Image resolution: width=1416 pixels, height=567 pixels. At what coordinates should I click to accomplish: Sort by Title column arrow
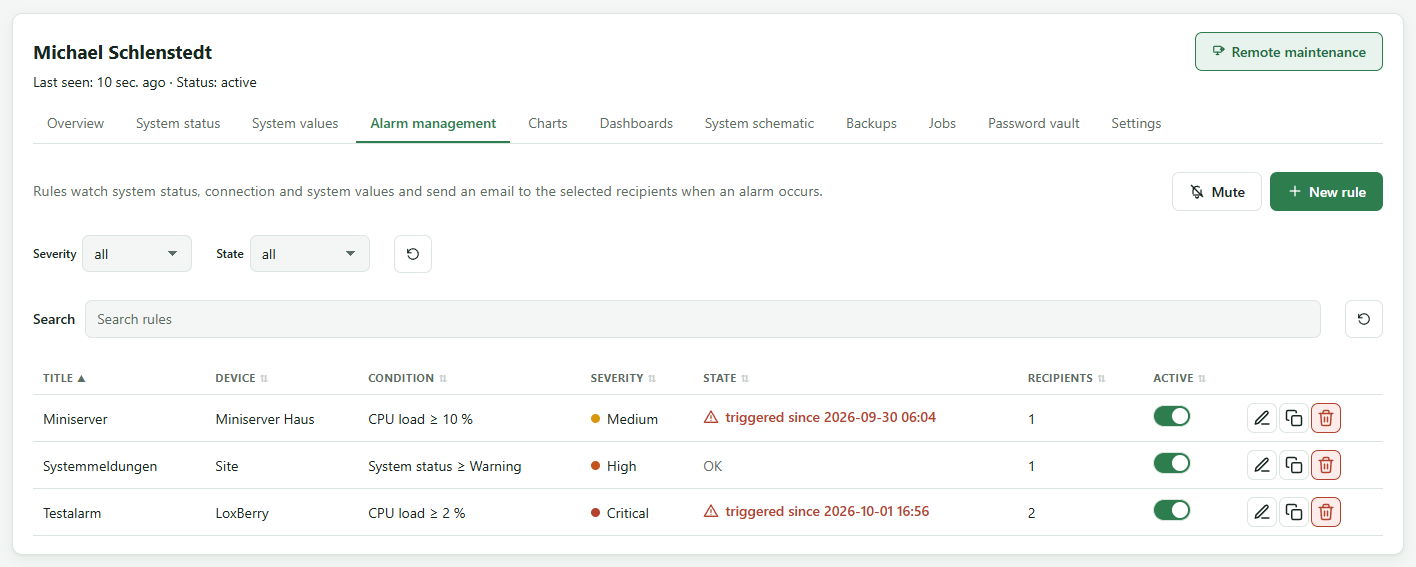(81, 379)
